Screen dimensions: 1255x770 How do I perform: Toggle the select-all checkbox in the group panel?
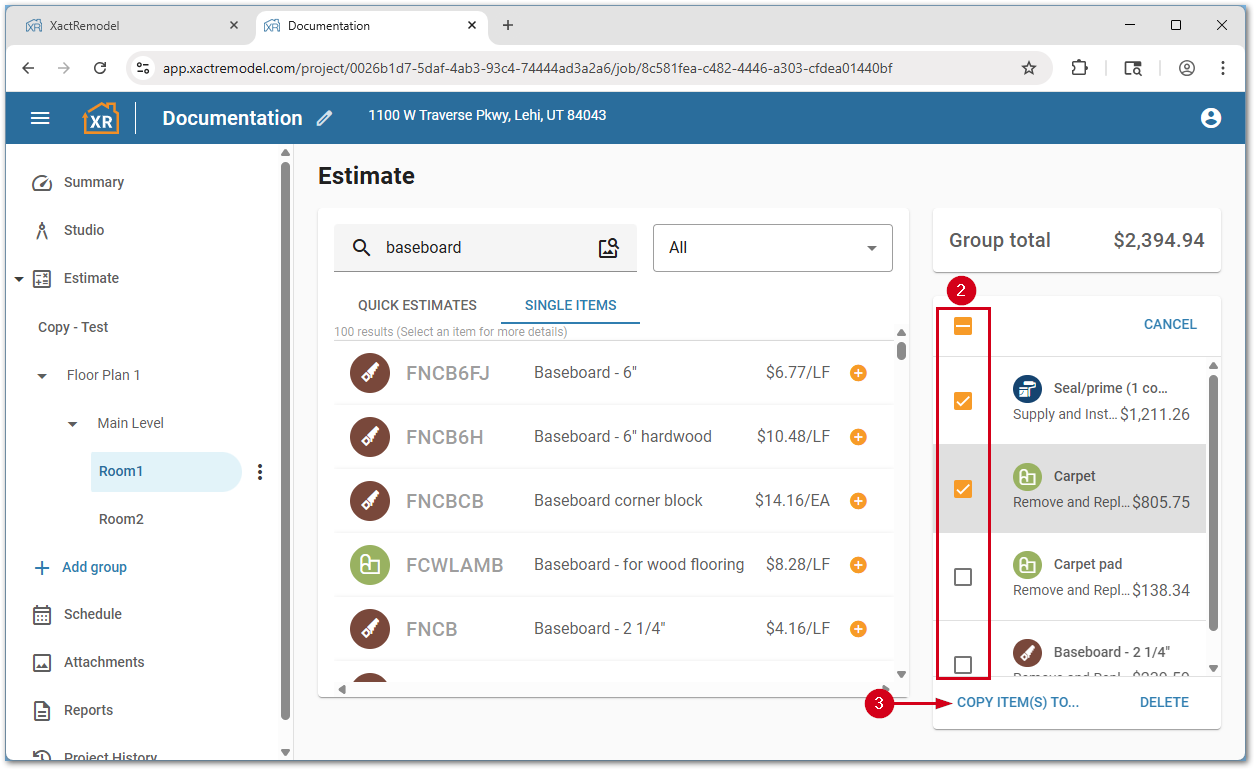pos(963,326)
